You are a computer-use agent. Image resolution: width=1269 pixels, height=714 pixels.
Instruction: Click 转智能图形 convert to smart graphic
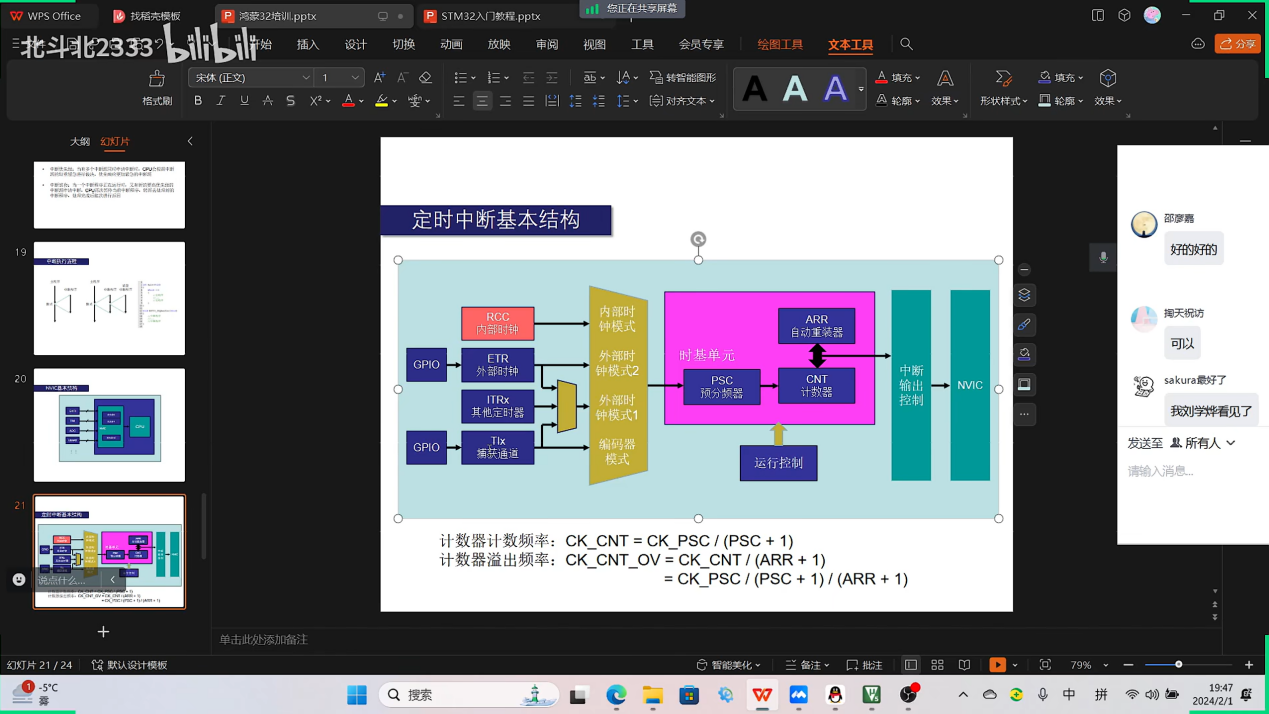pos(683,78)
